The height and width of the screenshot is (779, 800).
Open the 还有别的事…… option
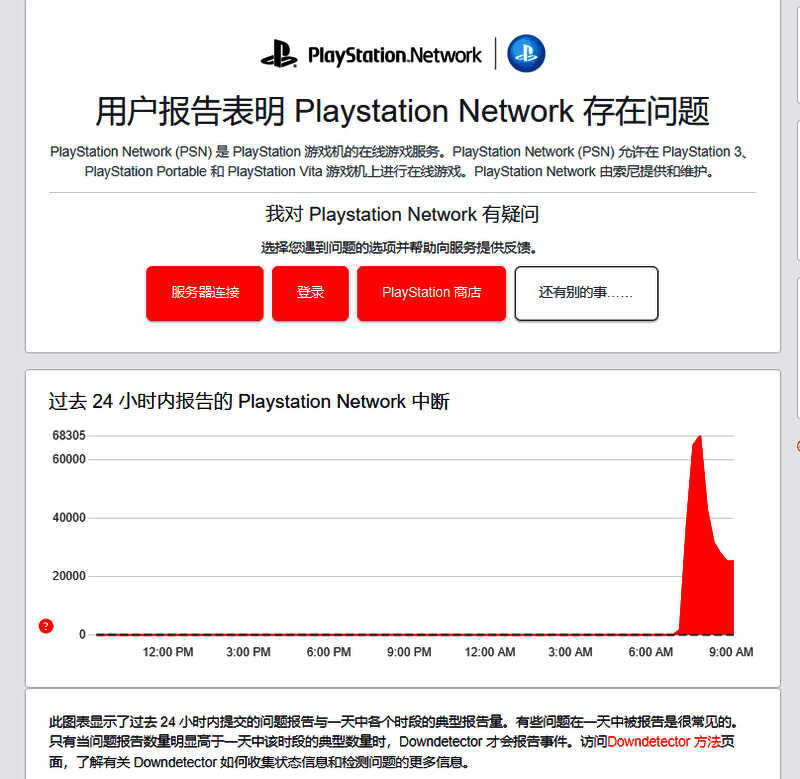point(586,293)
